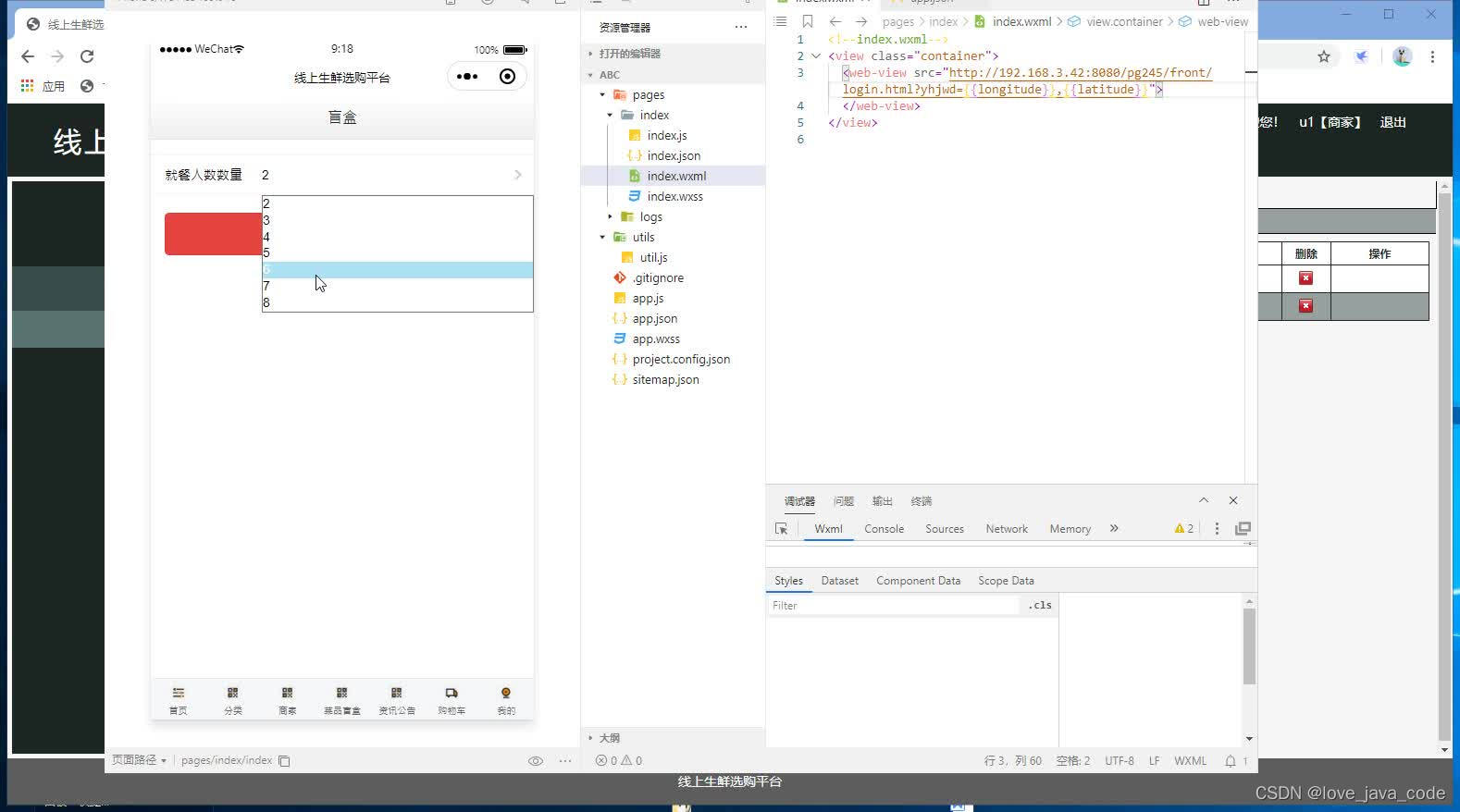
Task: Open the Dataset tab
Action: (840, 581)
